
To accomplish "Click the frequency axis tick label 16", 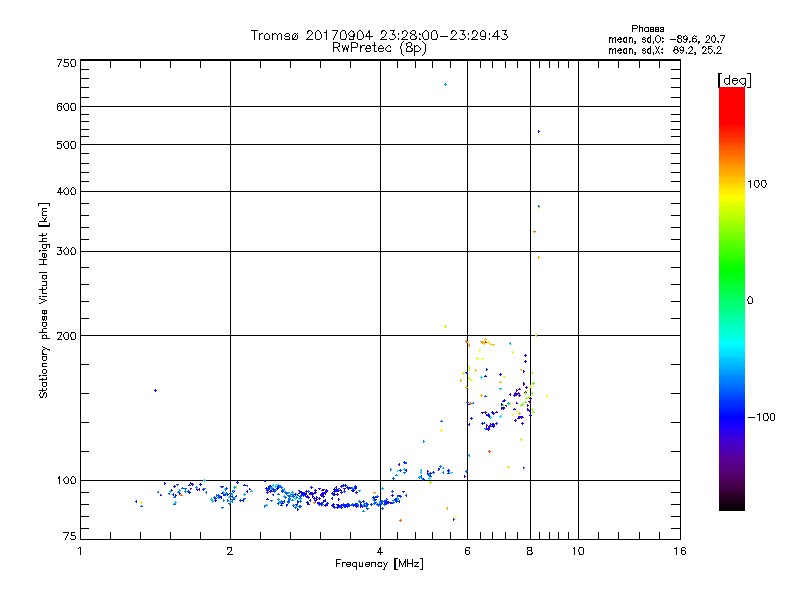I will [x=680, y=551].
